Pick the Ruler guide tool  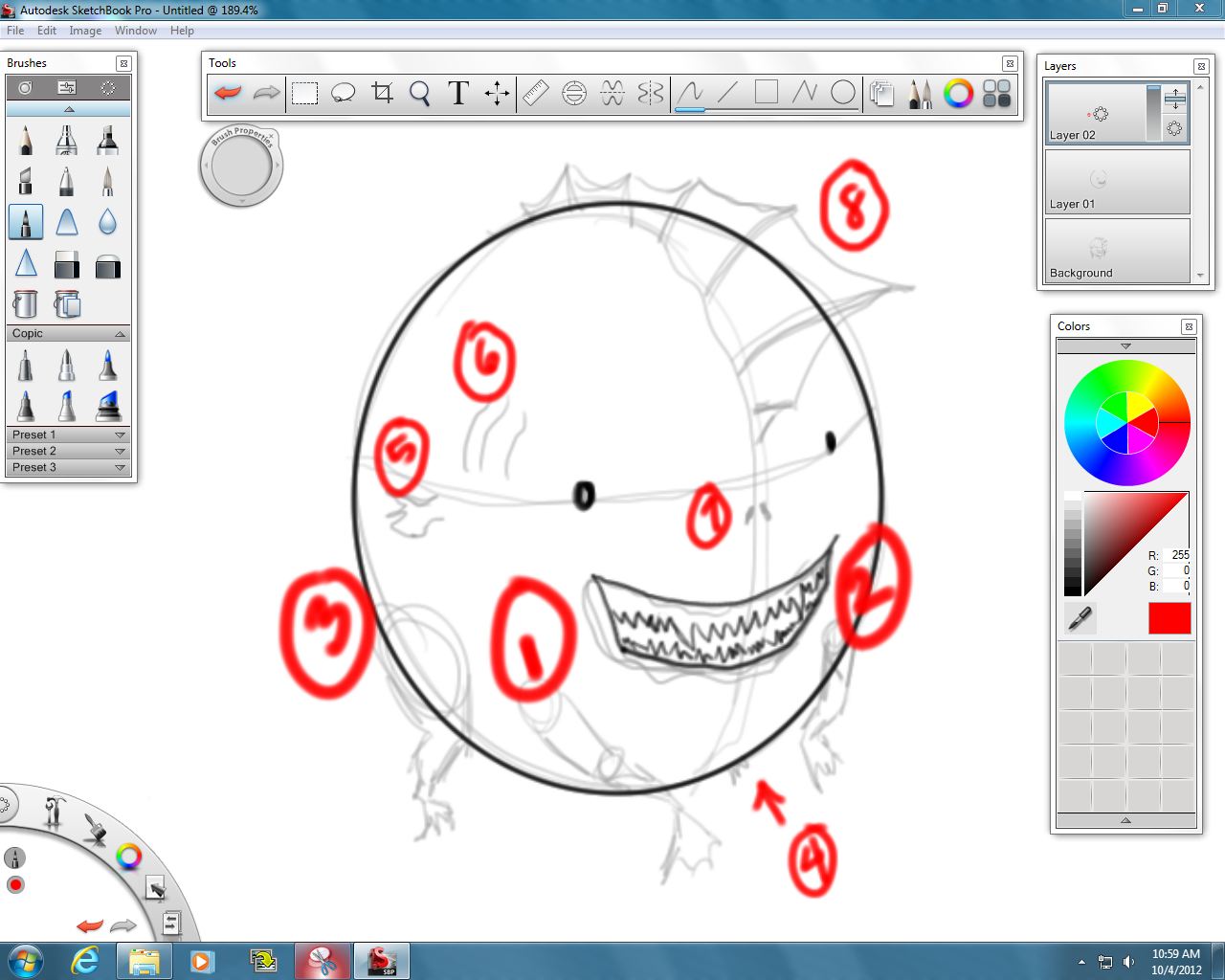[x=536, y=93]
